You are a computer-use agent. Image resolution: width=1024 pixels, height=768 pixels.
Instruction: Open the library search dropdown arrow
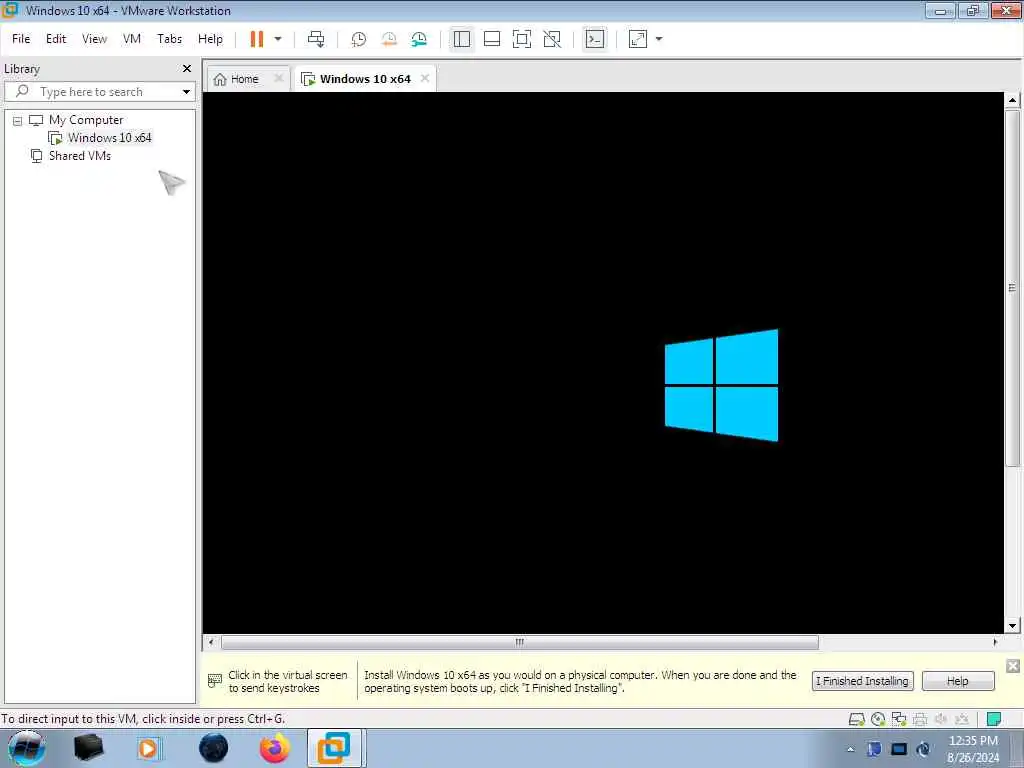click(186, 92)
